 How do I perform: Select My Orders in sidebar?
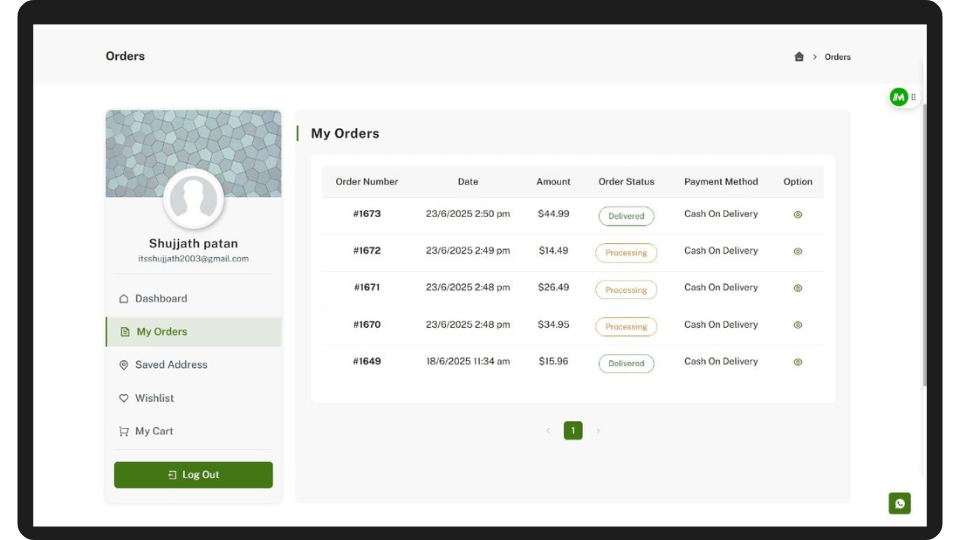pyautogui.click(x=193, y=332)
